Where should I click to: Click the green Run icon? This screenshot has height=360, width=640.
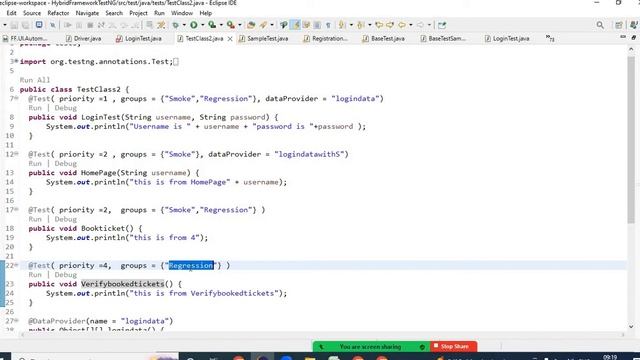pyautogui.click(x=194, y=25)
